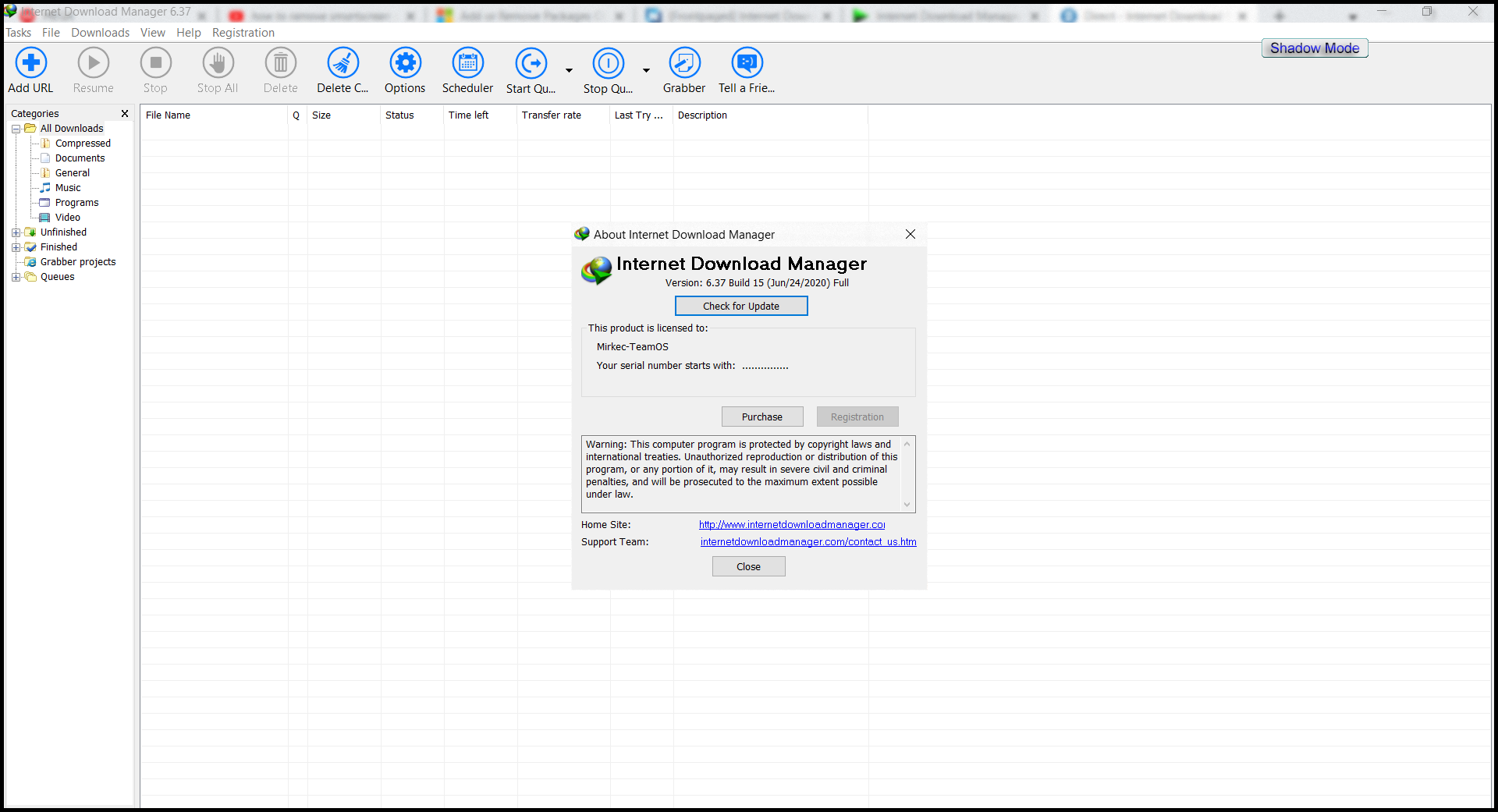Sort by Status column header
1498x812 pixels.
click(x=412, y=115)
